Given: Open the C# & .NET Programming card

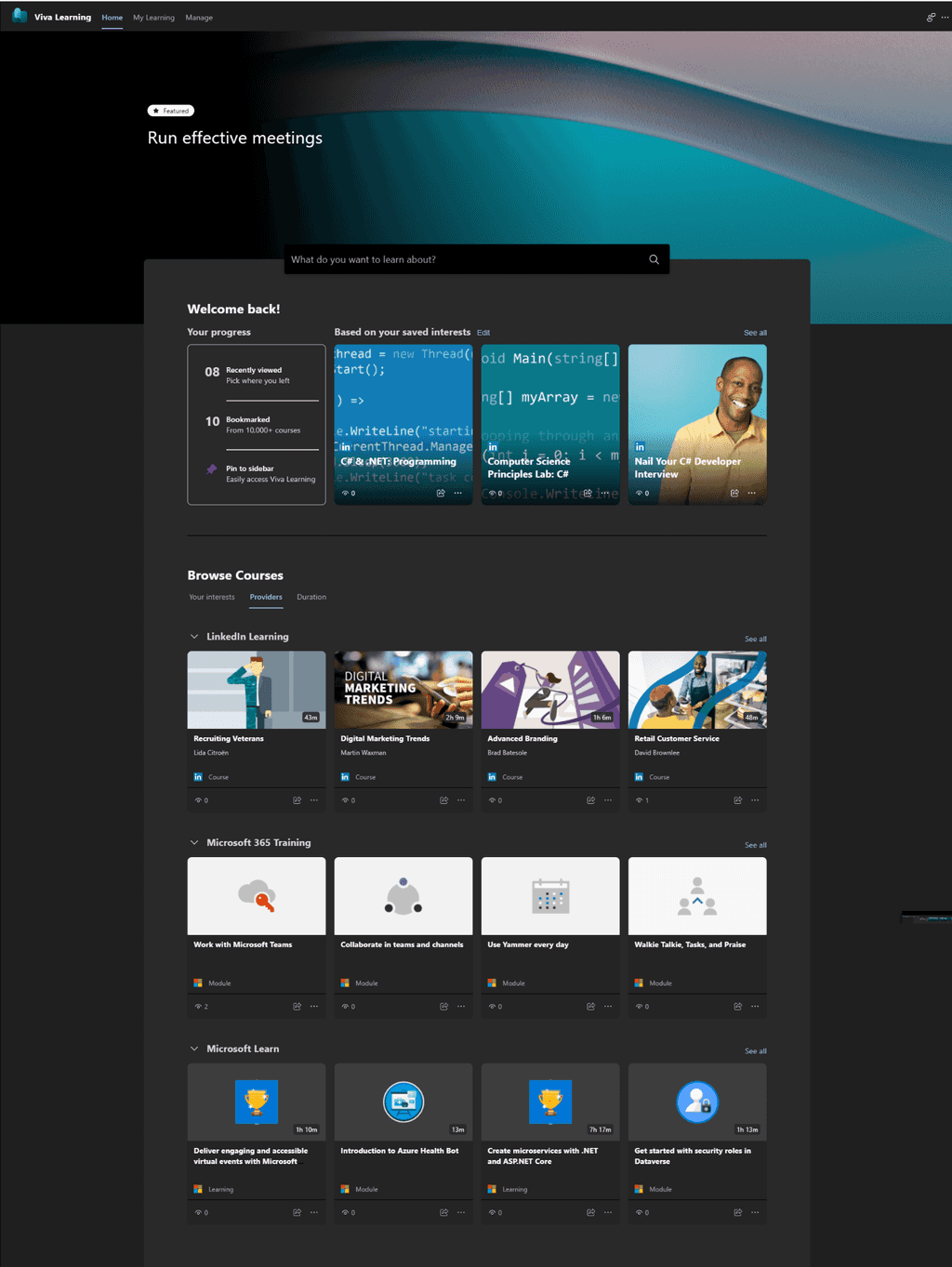Looking at the screenshot, I should (x=403, y=425).
